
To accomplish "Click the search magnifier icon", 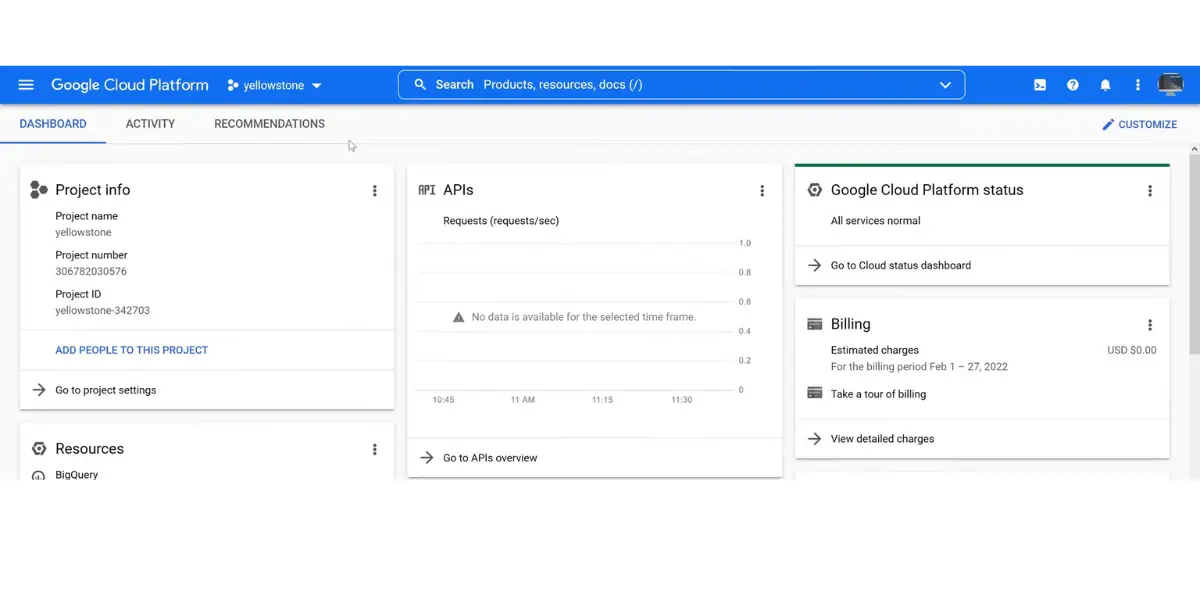I will pos(420,85).
